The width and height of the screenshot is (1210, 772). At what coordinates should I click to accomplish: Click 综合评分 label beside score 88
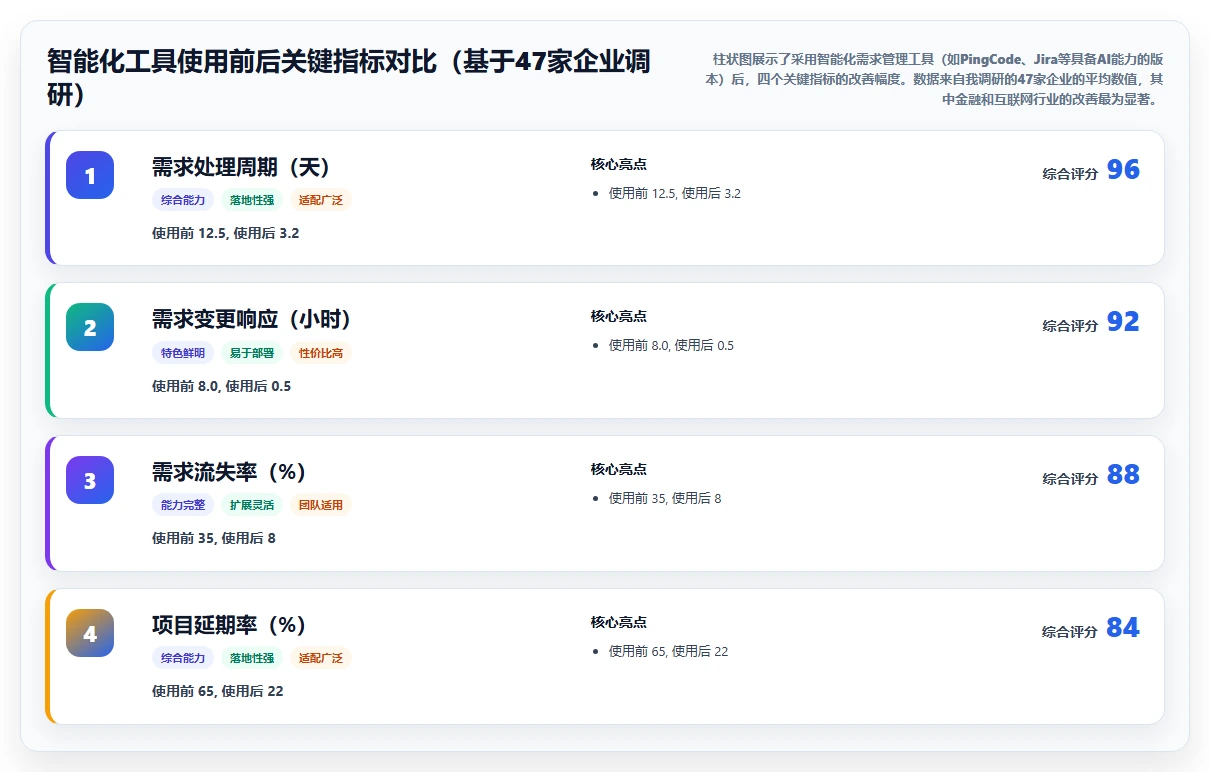[1070, 479]
